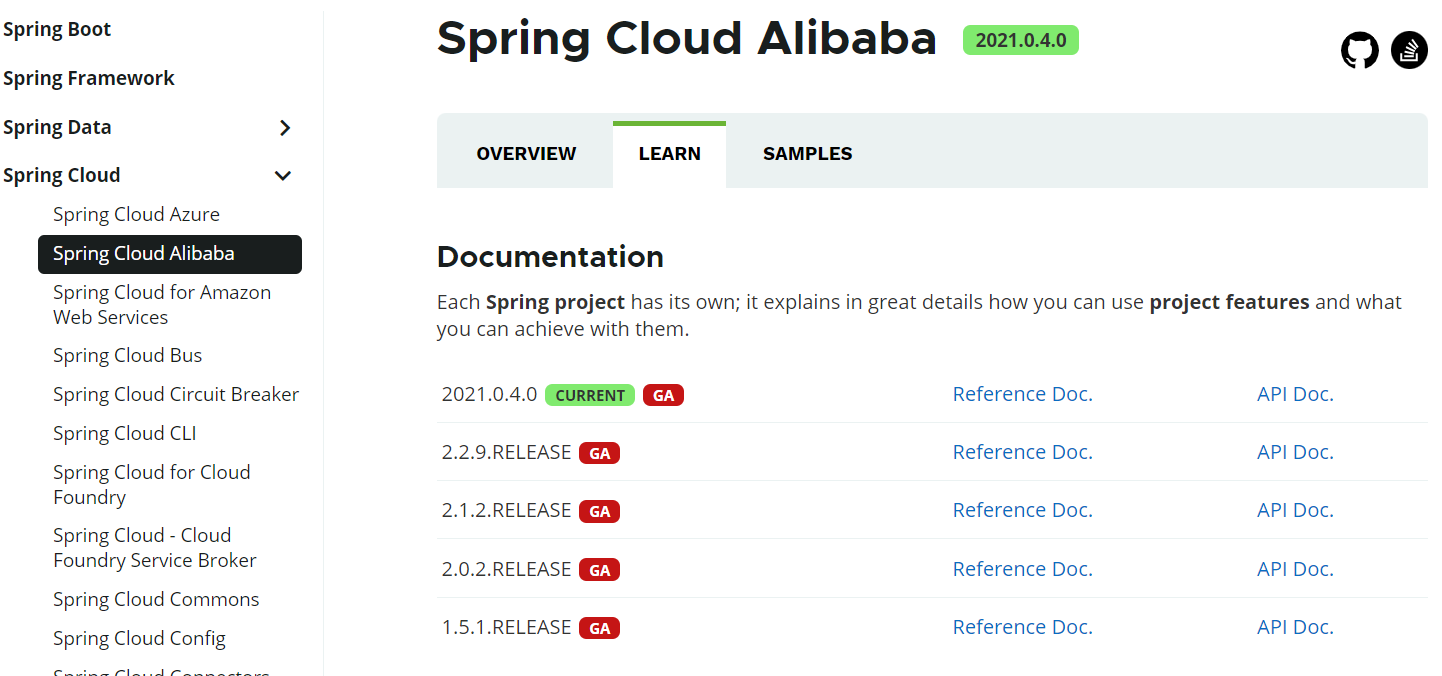Expand the Spring Data sidebar section

[285, 128]
